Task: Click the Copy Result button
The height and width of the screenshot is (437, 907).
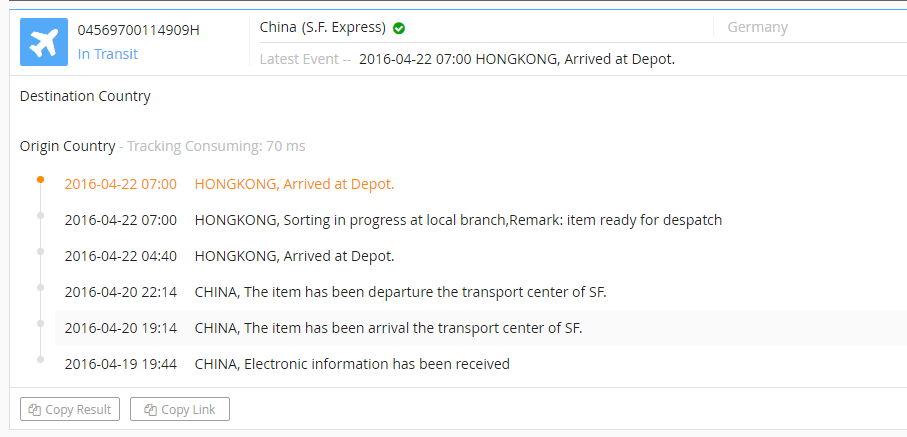Action: [70, 409]
